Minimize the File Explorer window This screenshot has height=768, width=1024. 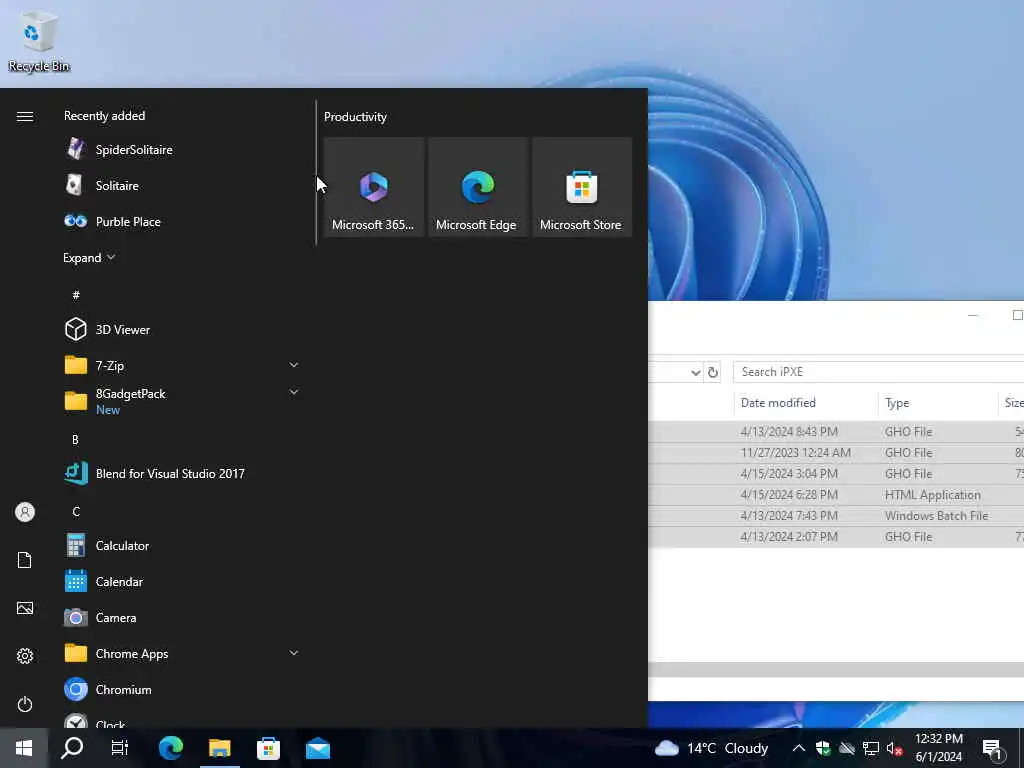[x=972, y=315]
